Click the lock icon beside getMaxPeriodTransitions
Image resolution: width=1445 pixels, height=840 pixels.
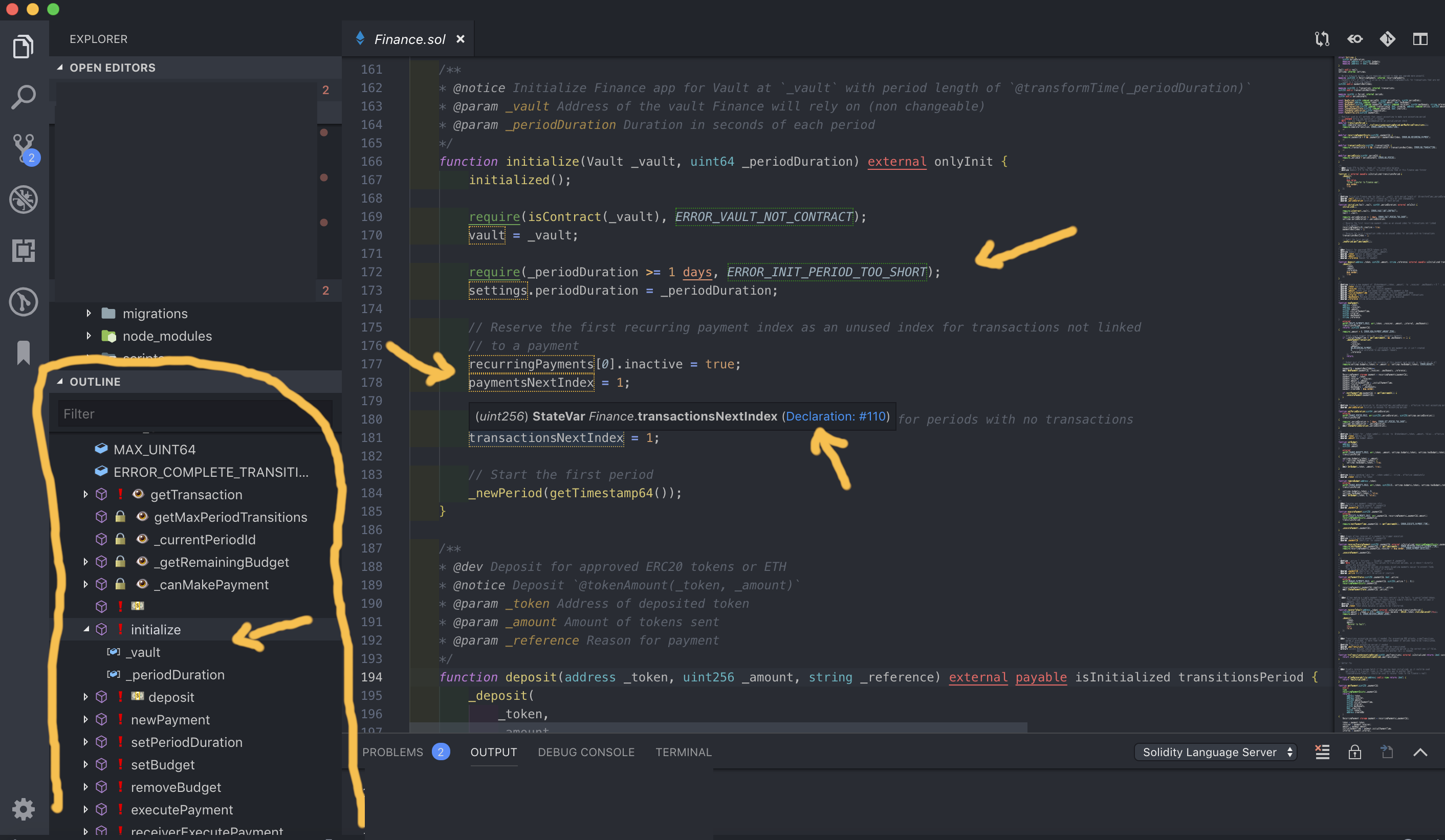[120, 516]
